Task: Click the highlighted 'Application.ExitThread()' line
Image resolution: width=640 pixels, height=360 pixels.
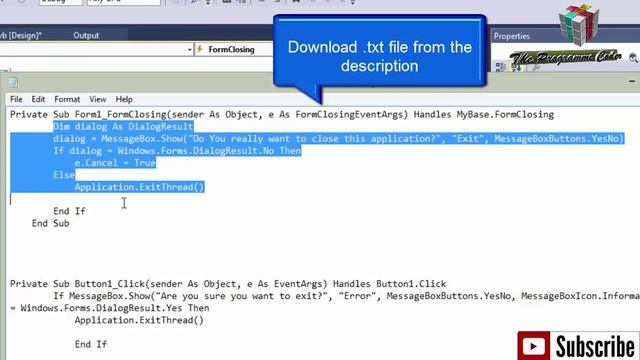Action: click(139, 187)
